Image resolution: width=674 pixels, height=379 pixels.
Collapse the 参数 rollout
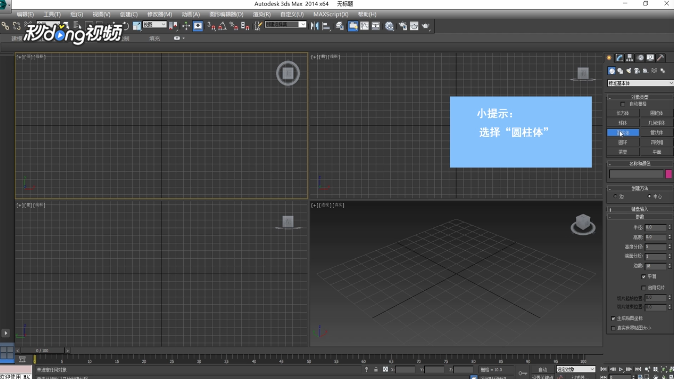pyautogui.click(x=640, y=217)
